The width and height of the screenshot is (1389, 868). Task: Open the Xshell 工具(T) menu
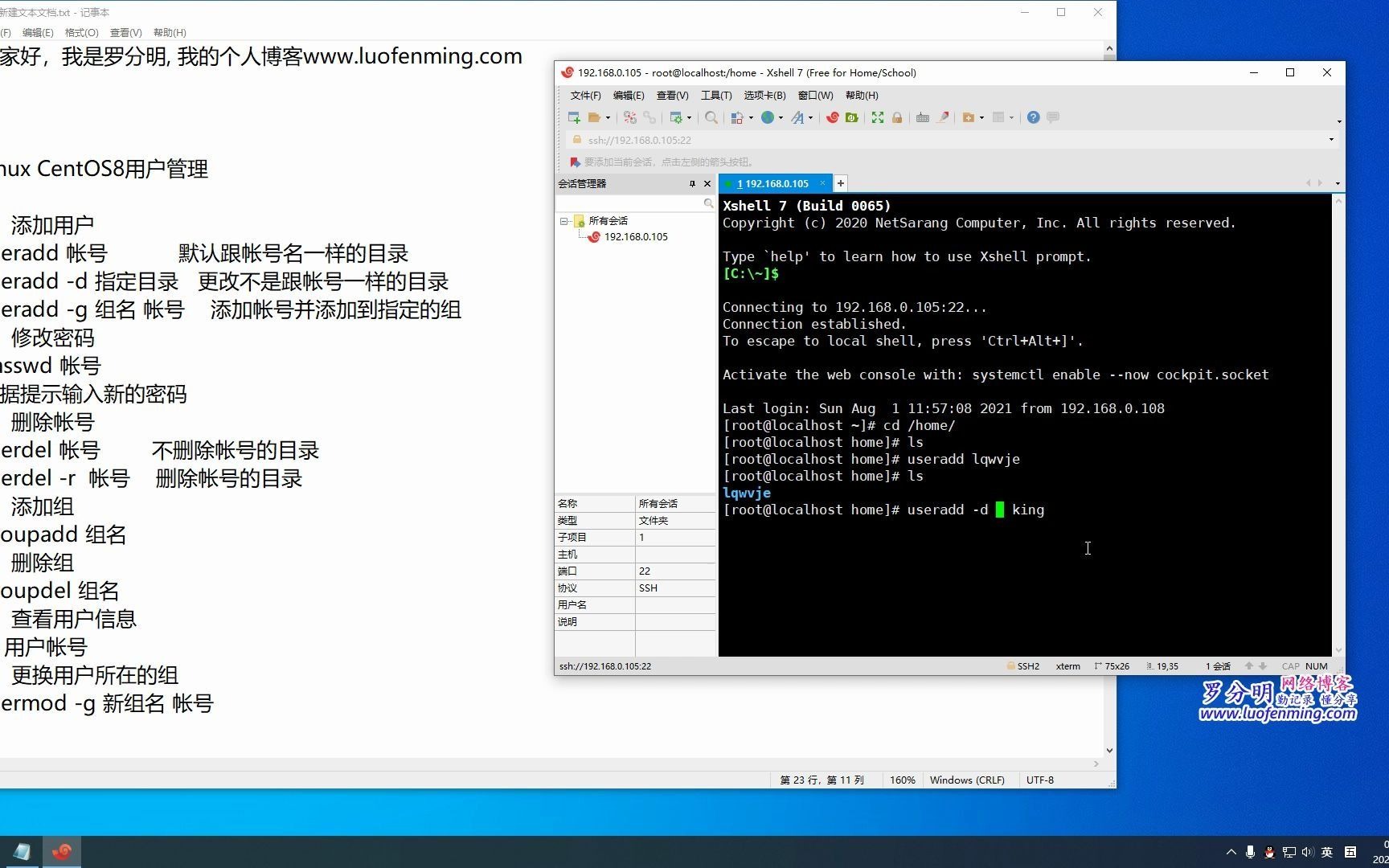[716, 95]
